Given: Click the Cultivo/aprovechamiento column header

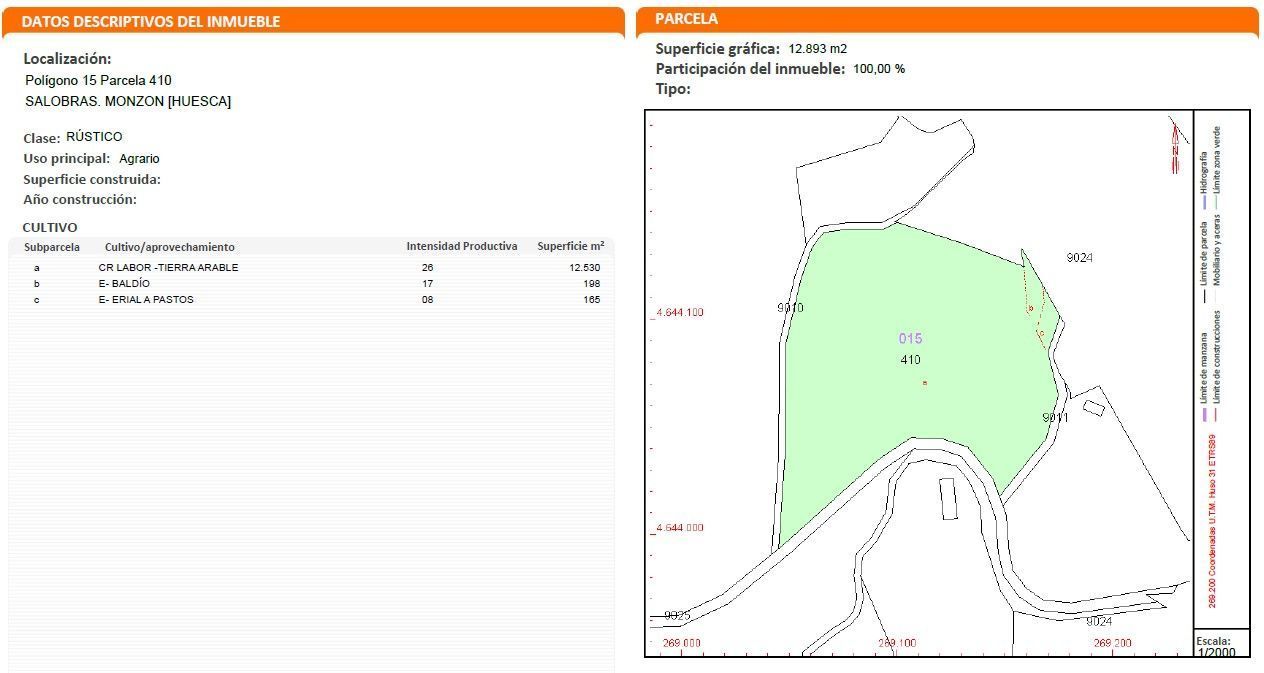Looking at the screenshot, I should [169, 247].
